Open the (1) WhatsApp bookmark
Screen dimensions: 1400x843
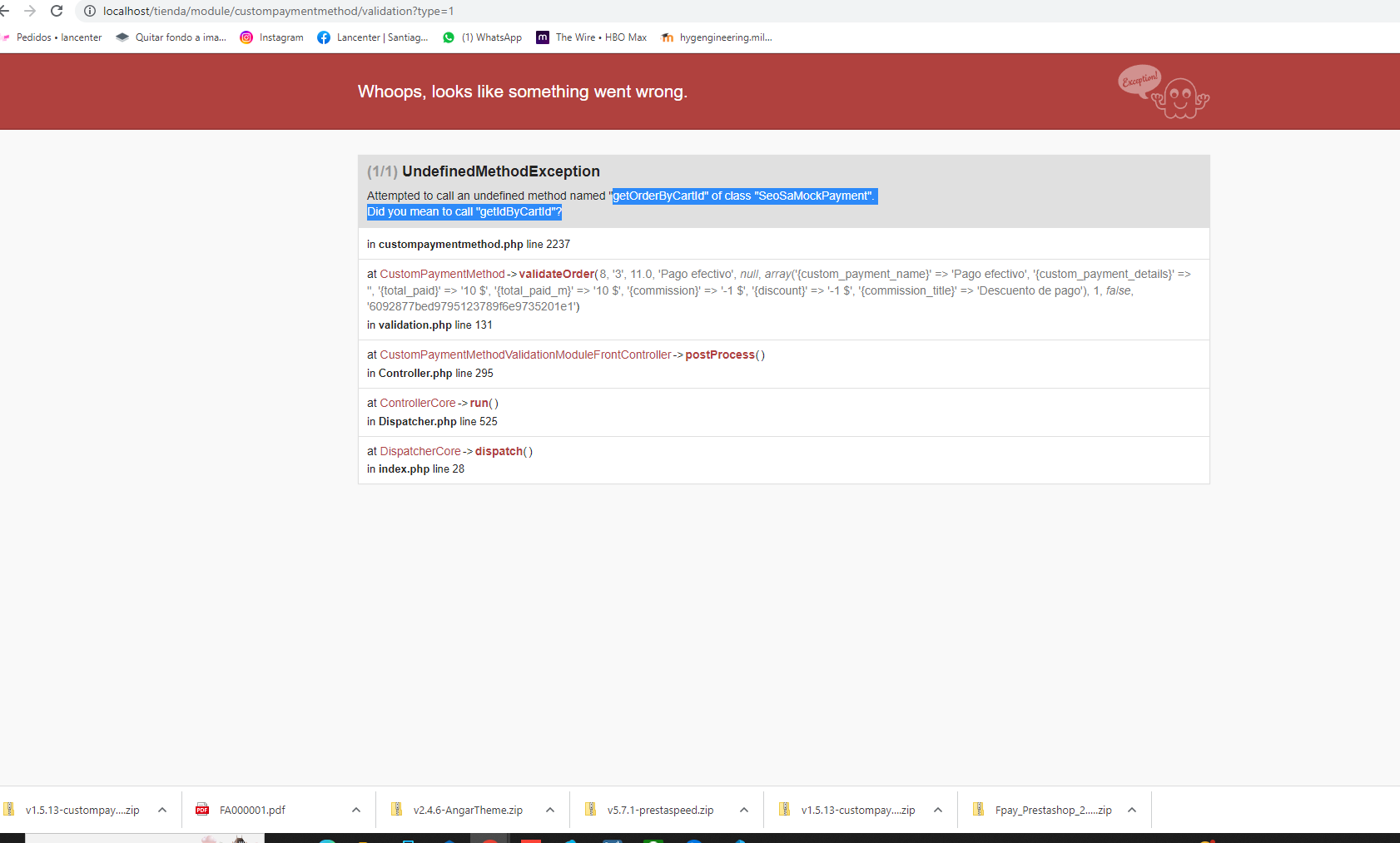pos(483,37)
